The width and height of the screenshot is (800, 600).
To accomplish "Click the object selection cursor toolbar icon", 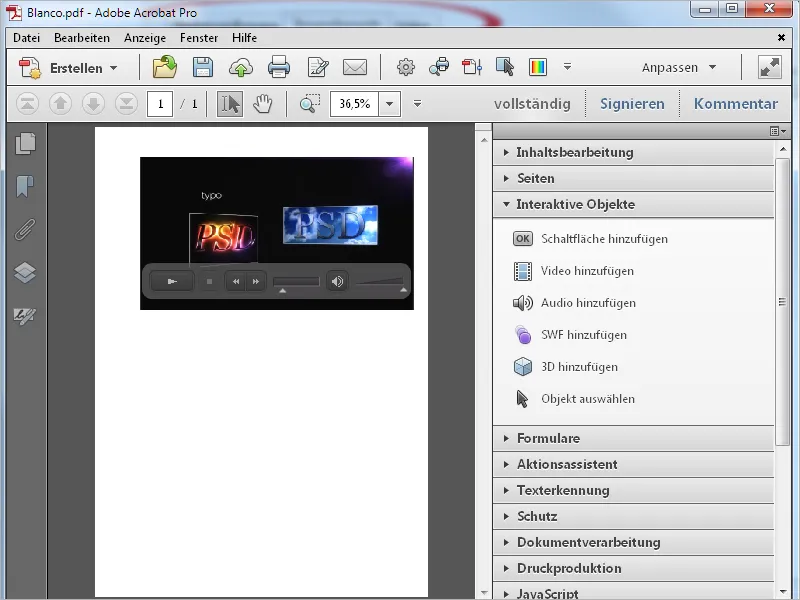I will click(x=505, y=67).
